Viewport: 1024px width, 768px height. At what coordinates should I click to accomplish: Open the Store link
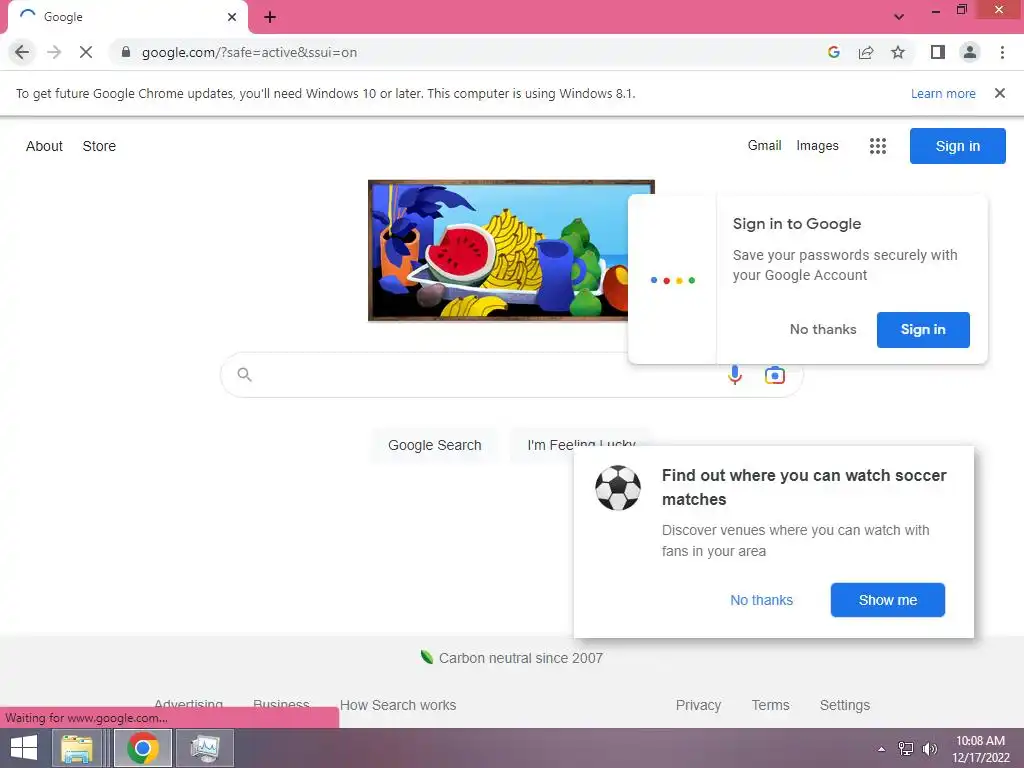pyautogui.click(x=99, y=146)
